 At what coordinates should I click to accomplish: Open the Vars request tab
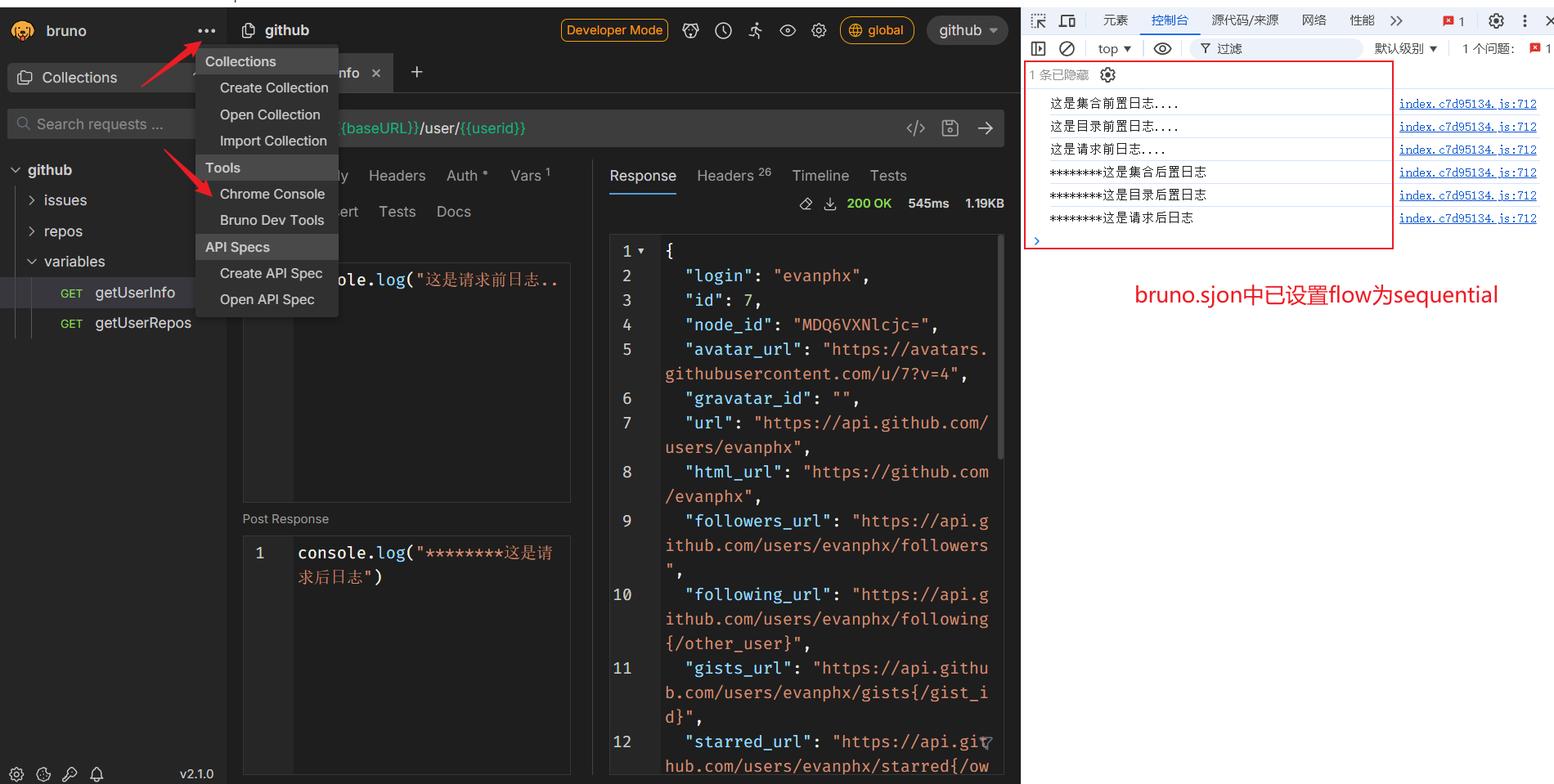(530, 175)
